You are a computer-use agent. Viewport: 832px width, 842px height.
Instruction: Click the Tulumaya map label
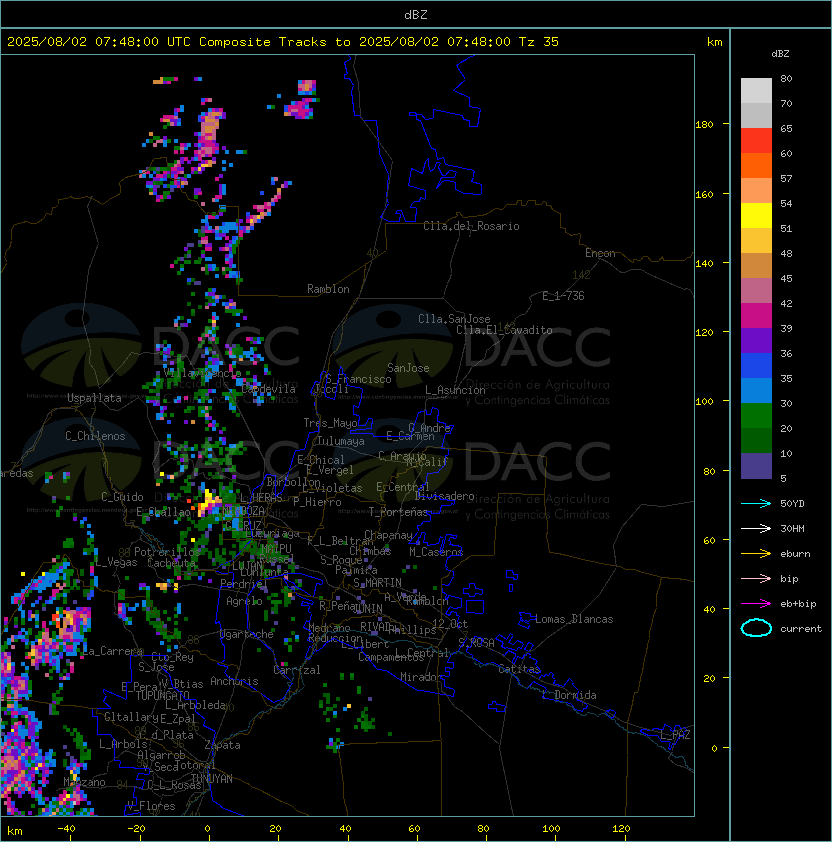(x=341, y=441)
